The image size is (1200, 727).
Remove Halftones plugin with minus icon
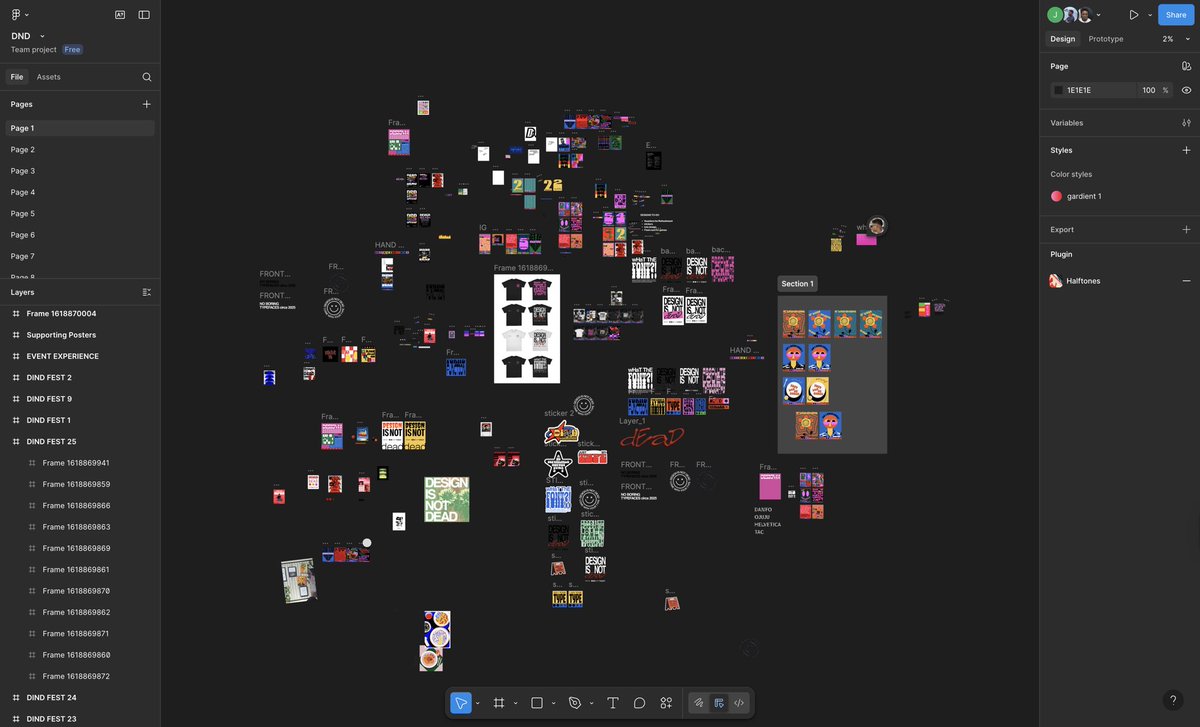click(x=1186, y=281)
